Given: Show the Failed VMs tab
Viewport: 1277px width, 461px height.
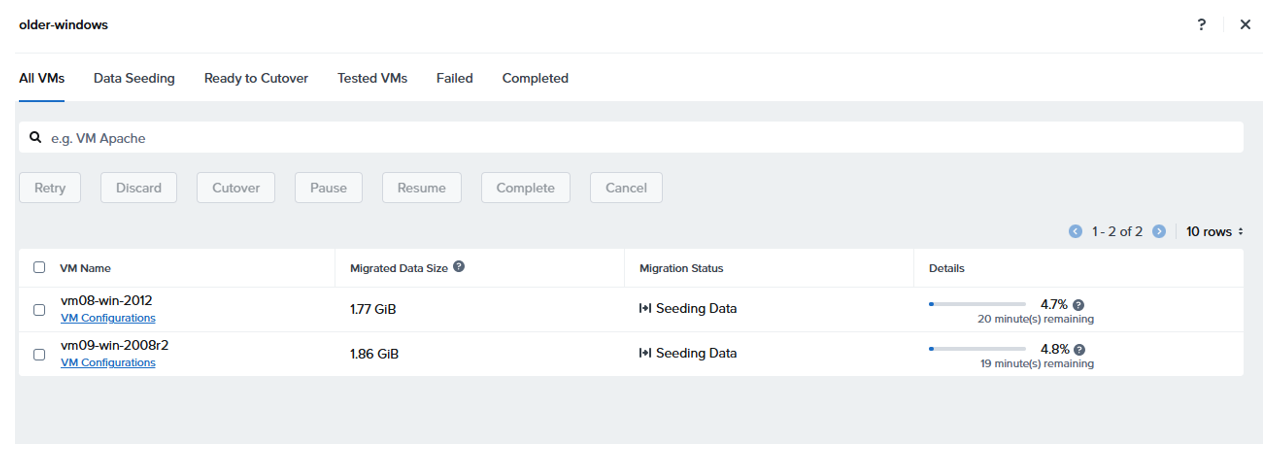Looking at the screenshot, I should pyautogui.click(x=454, y=78).
